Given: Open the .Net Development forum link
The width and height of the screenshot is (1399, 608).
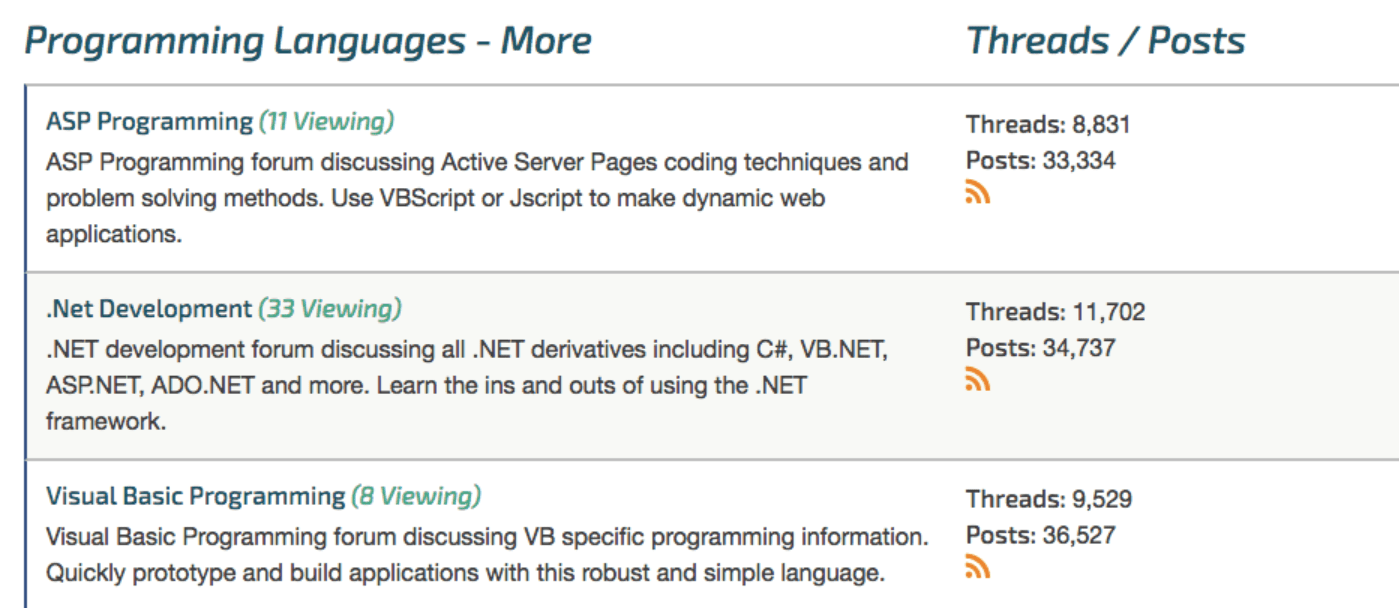Looking at the screenshot, I should [x=149, y=309].
